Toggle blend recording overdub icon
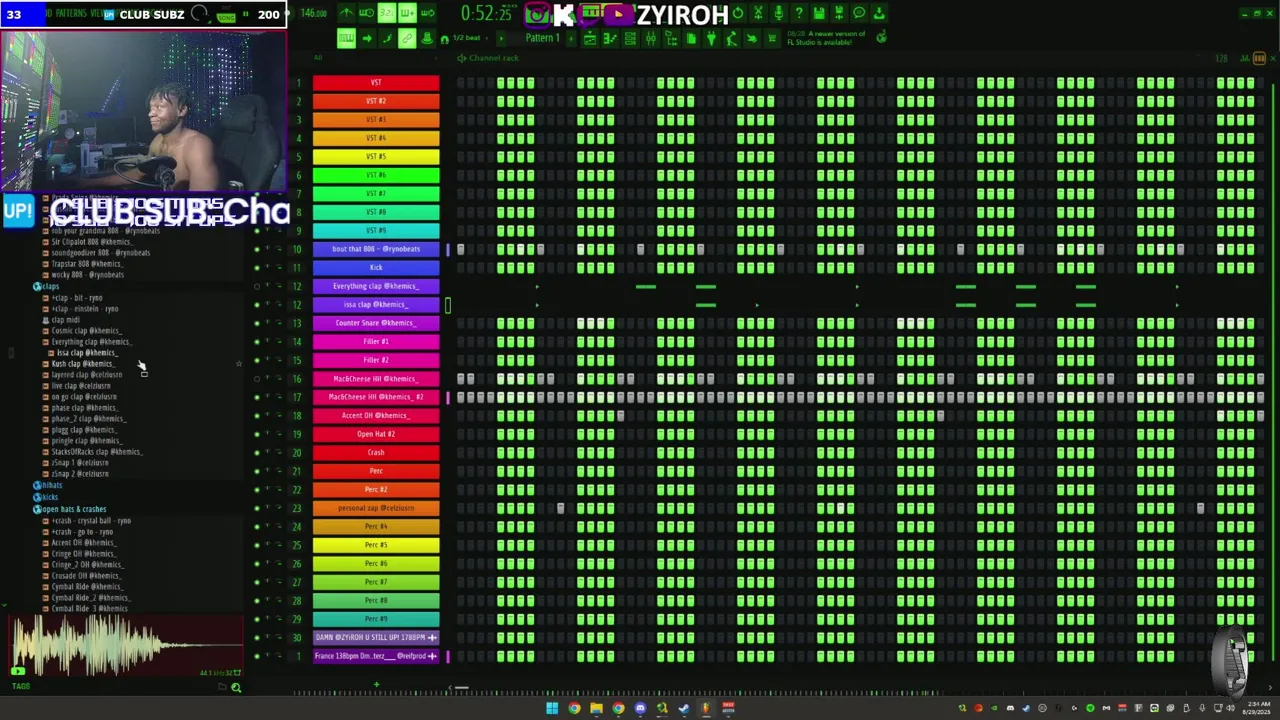 click(407, 13)
